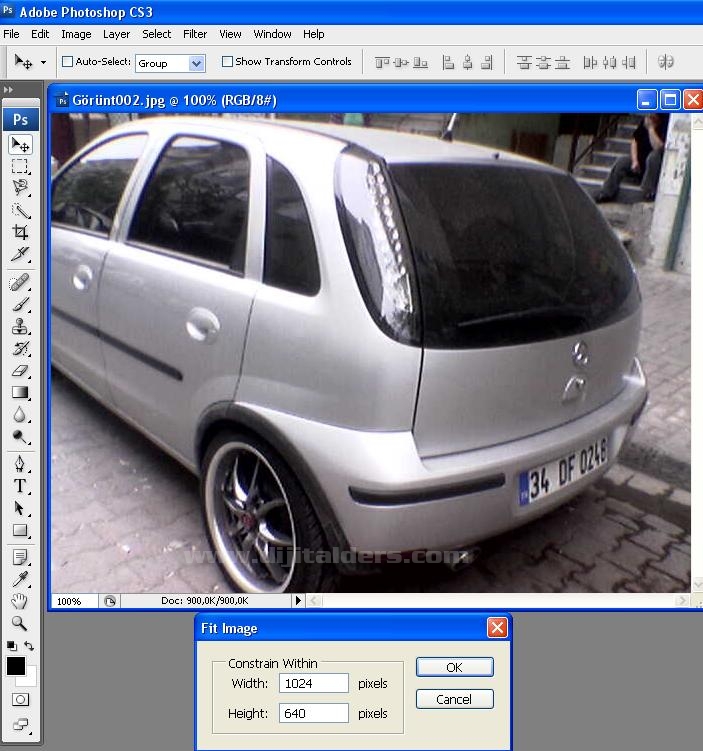Select the Horizontal Type tool
703x751 pixels.
coord(20,486)
